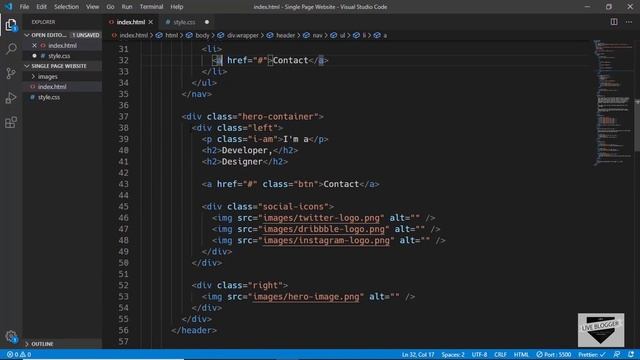Open the Run and Debug view

point(11,98)
